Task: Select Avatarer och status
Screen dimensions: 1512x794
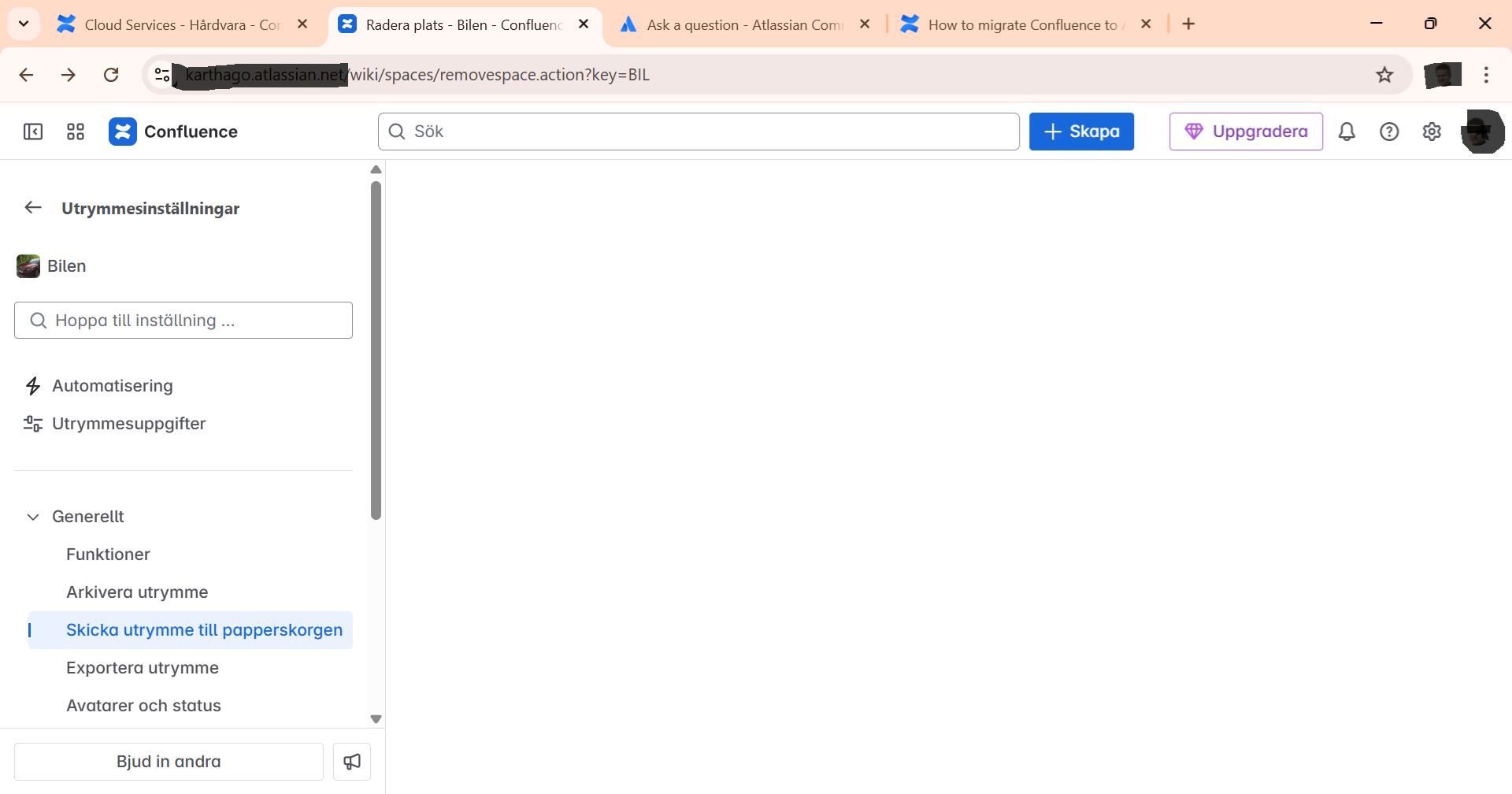Action: click(x=190, y=706)
